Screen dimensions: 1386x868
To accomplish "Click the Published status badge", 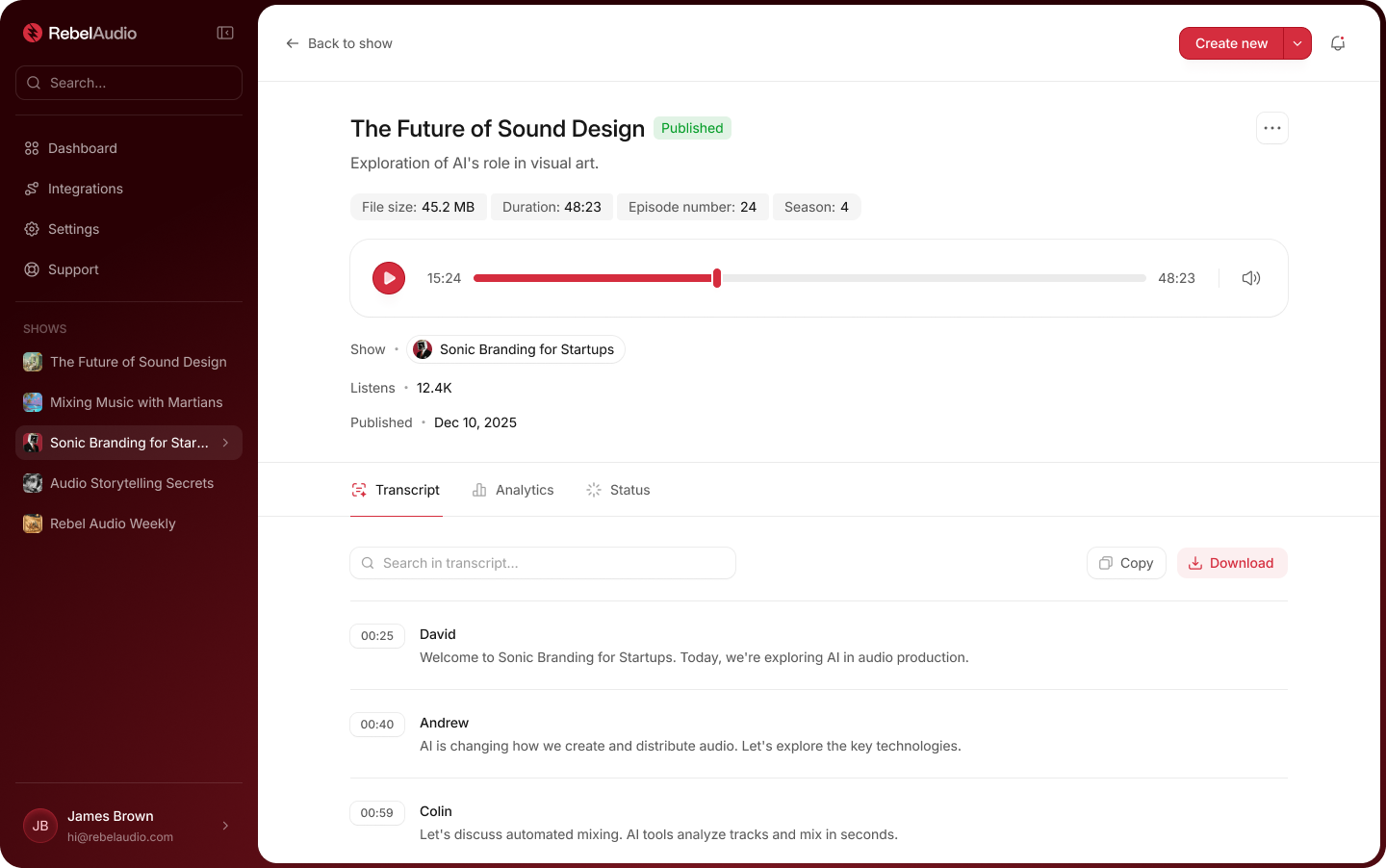I will (x=692, y=128).
